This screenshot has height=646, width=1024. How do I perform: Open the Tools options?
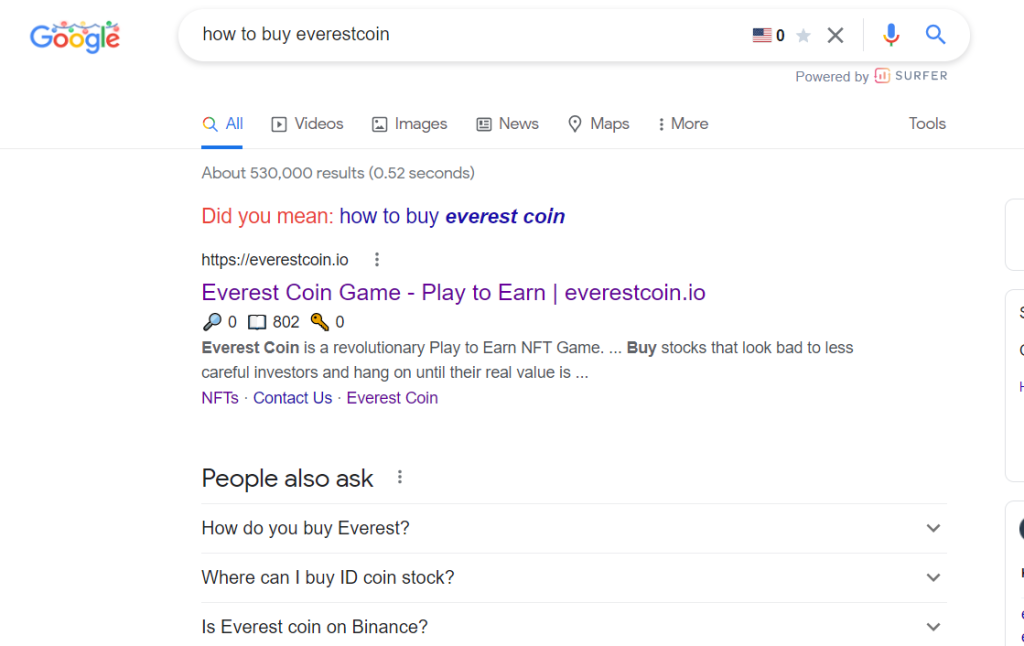(x=927, y=123)
